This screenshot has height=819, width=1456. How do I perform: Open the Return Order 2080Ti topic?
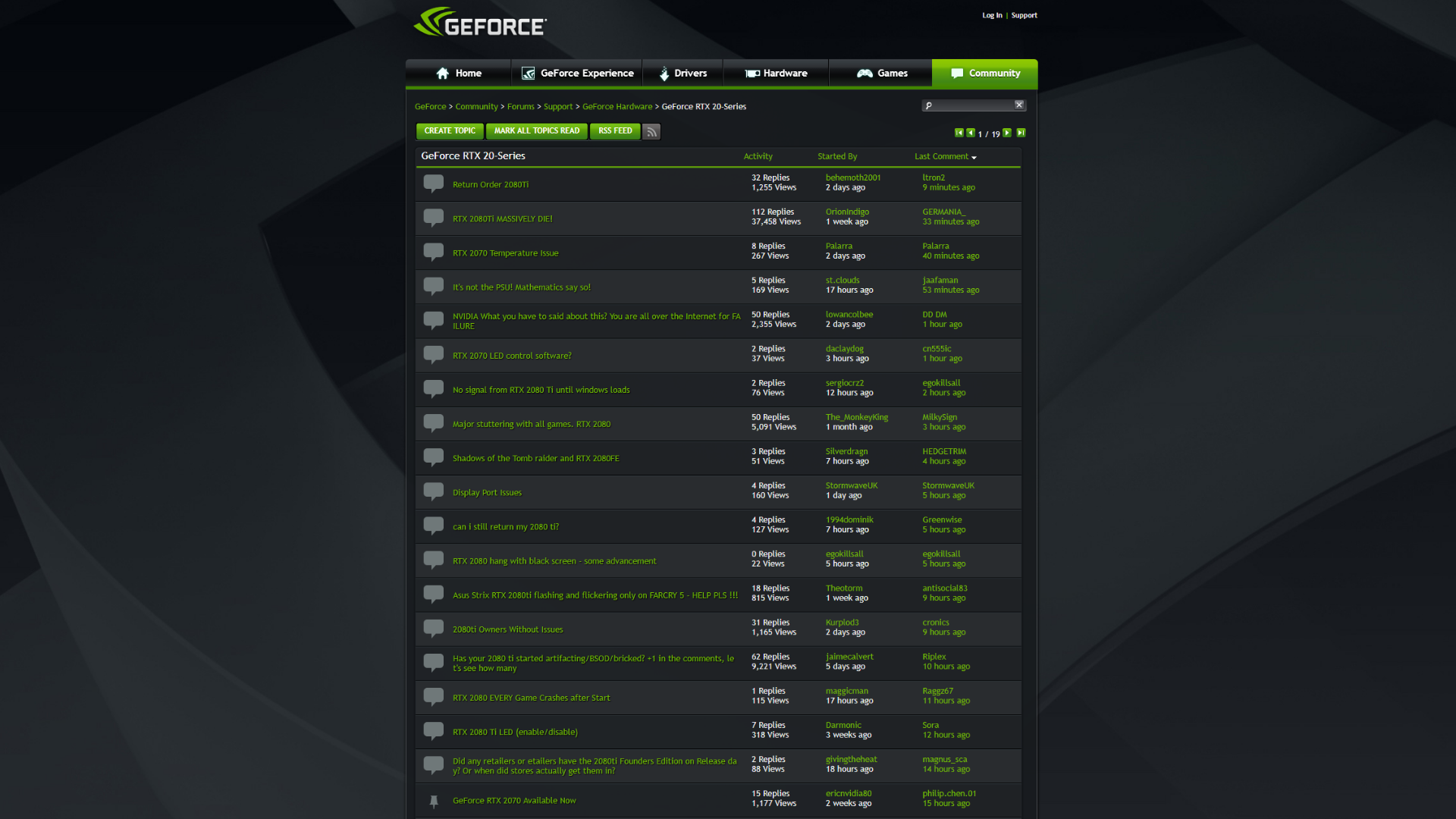coord(491,184)
